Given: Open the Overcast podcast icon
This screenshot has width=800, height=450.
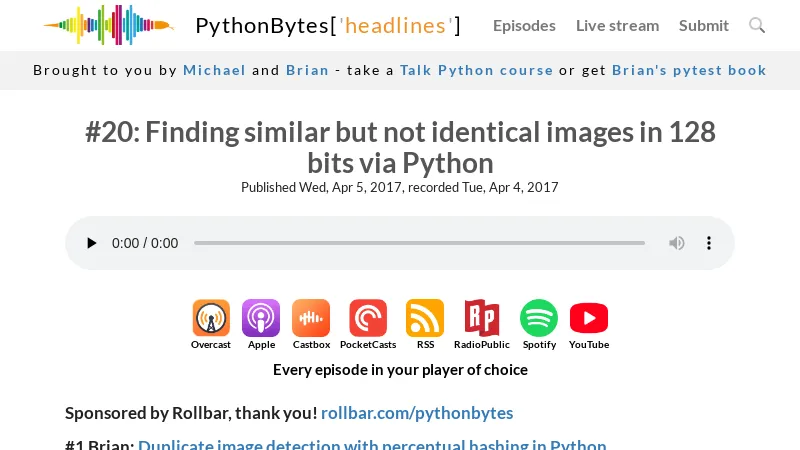Looking at the screenshot, I should (211, 319).
